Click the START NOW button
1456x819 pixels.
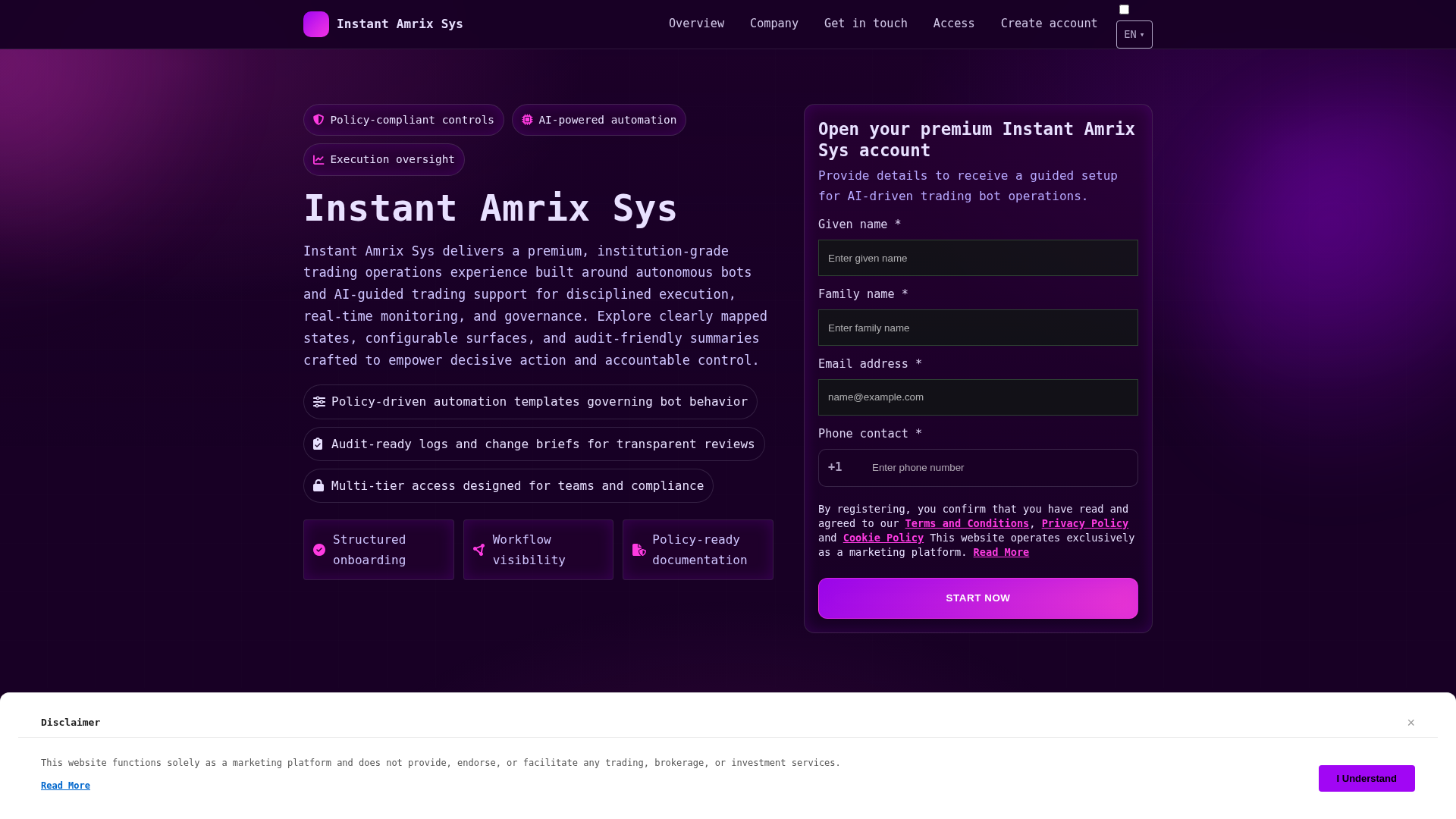click(x=978, y=598)
